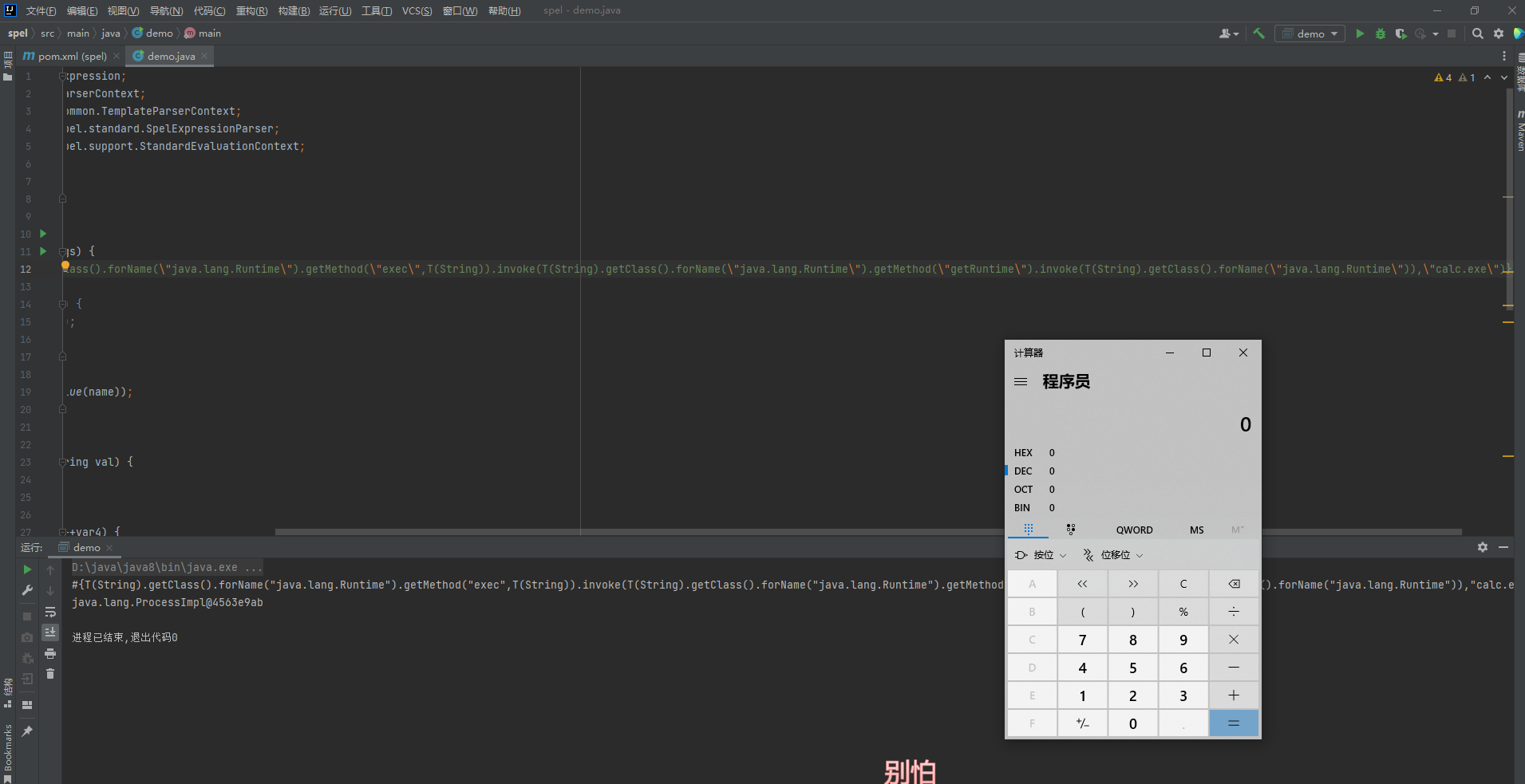The width and height of the screenshot is (1525, 784).
Task: Open Search Everywhere magnifier icon
Action: tap(1478, 33)
